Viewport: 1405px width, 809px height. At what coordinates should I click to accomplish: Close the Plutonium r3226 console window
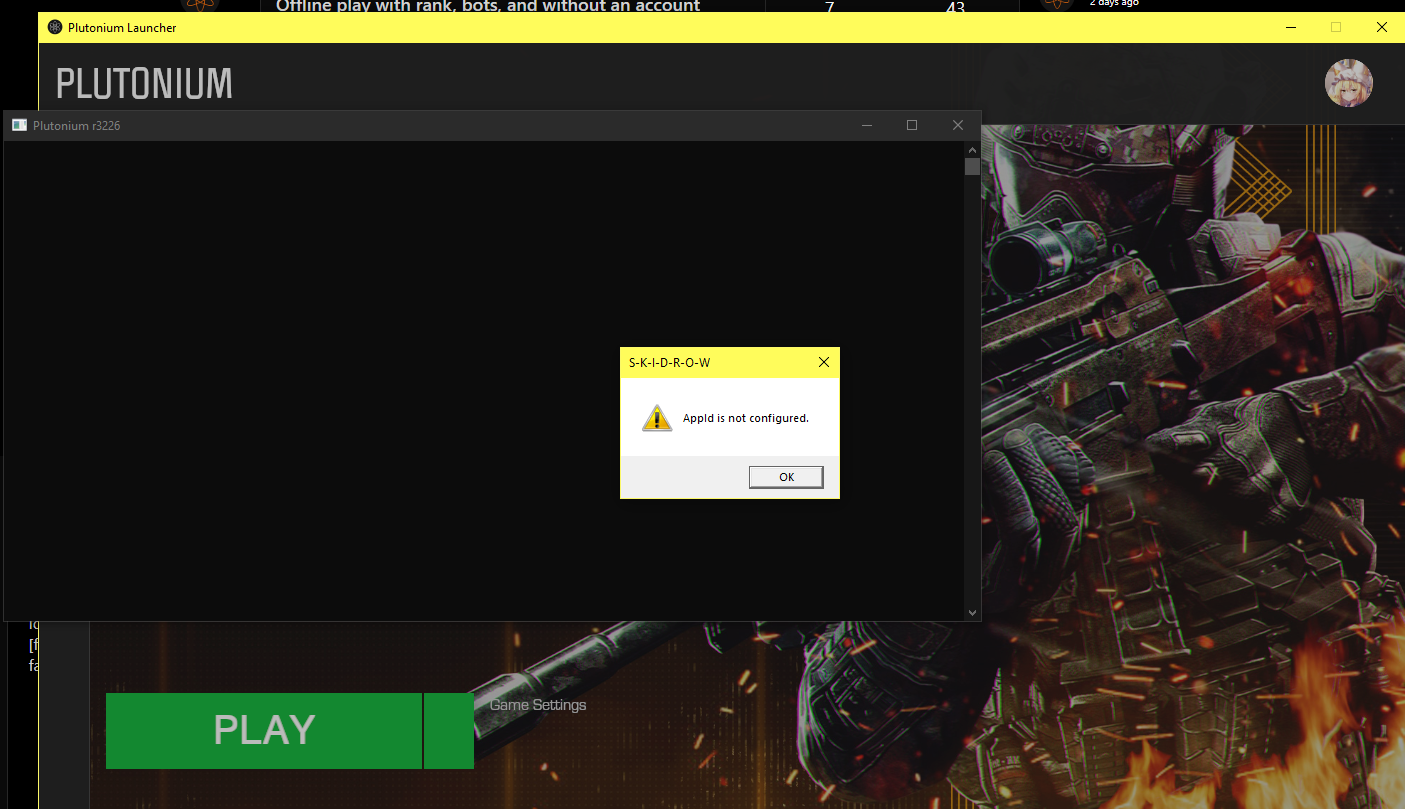(x=958, y=125)
